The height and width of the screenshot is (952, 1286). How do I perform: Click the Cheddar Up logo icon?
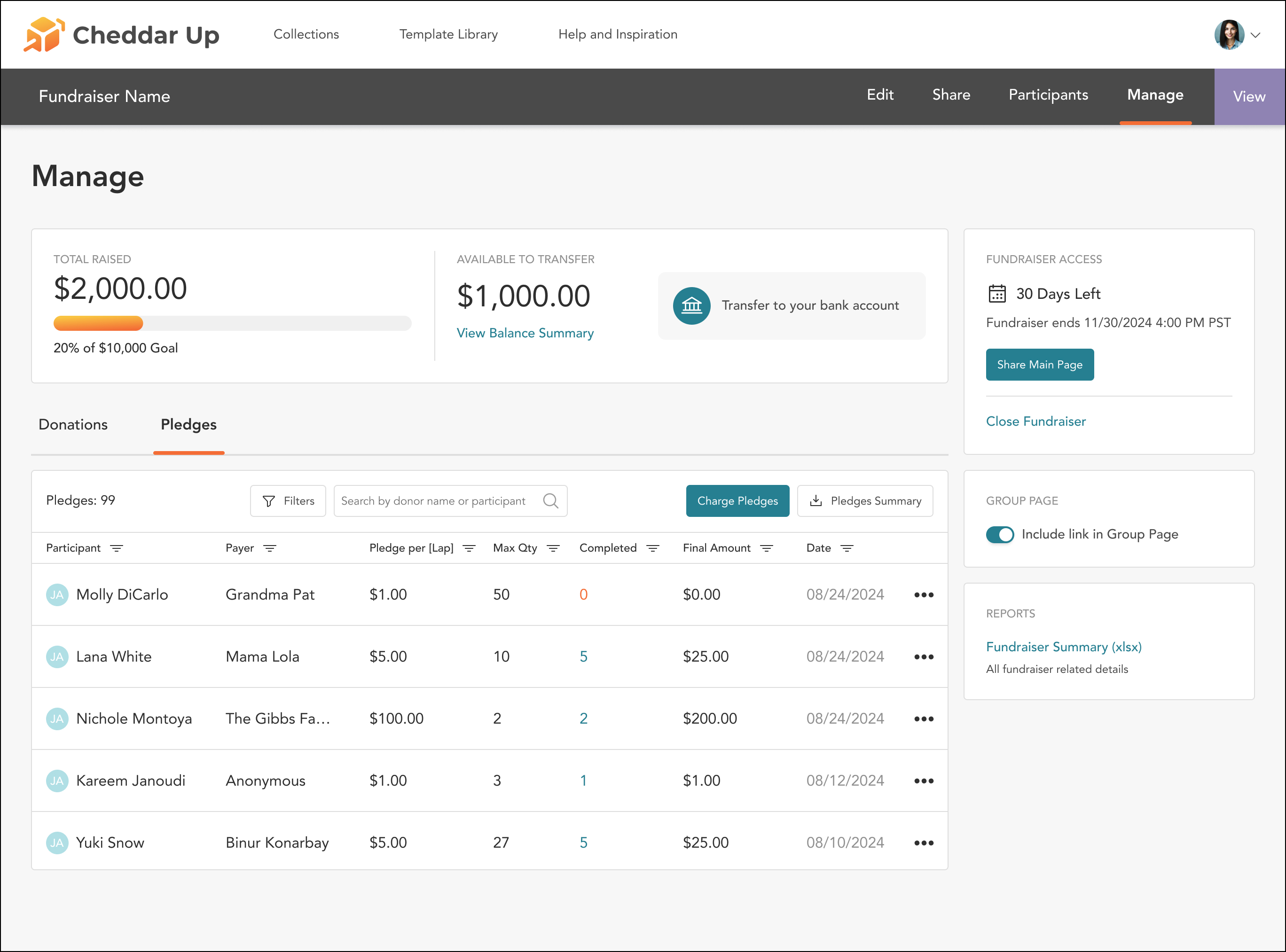(x=43, y=35)
